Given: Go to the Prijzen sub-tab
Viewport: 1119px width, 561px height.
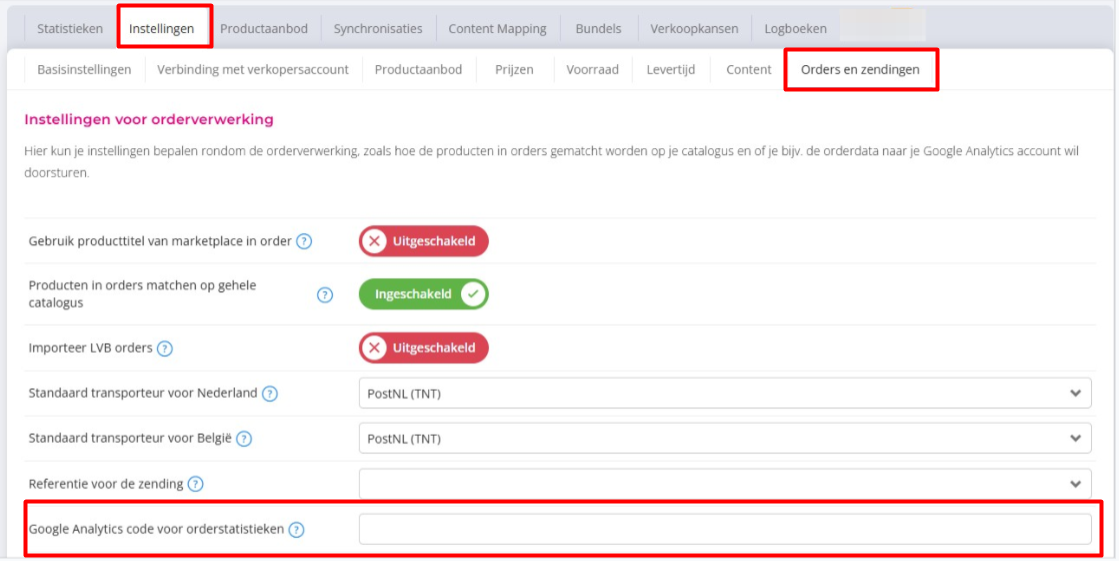Looking at the screenshot, I should tap(515, 69).
